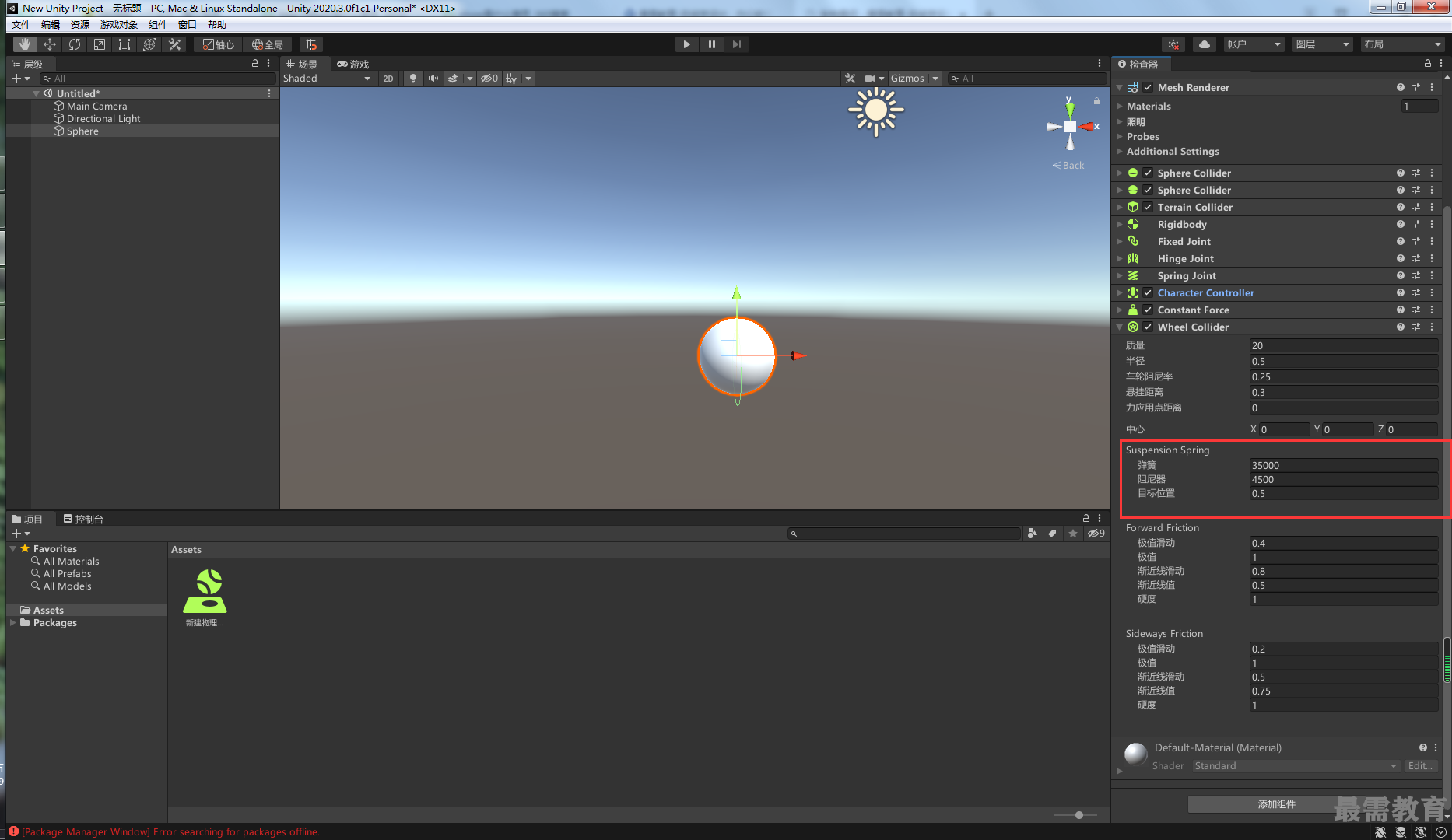Expand the Hinge Joint component

click(1120, 258)
